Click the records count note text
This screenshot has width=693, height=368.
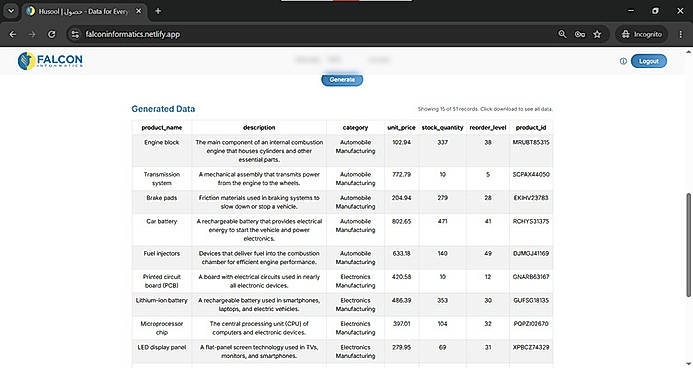click(485, 109)
